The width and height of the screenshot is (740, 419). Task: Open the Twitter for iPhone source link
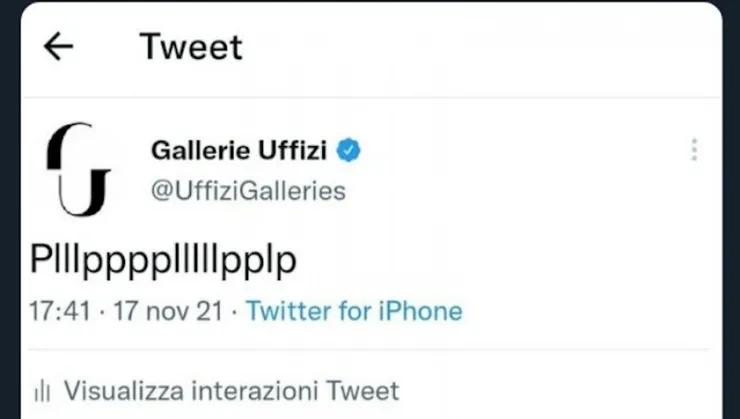click(354, 311)
